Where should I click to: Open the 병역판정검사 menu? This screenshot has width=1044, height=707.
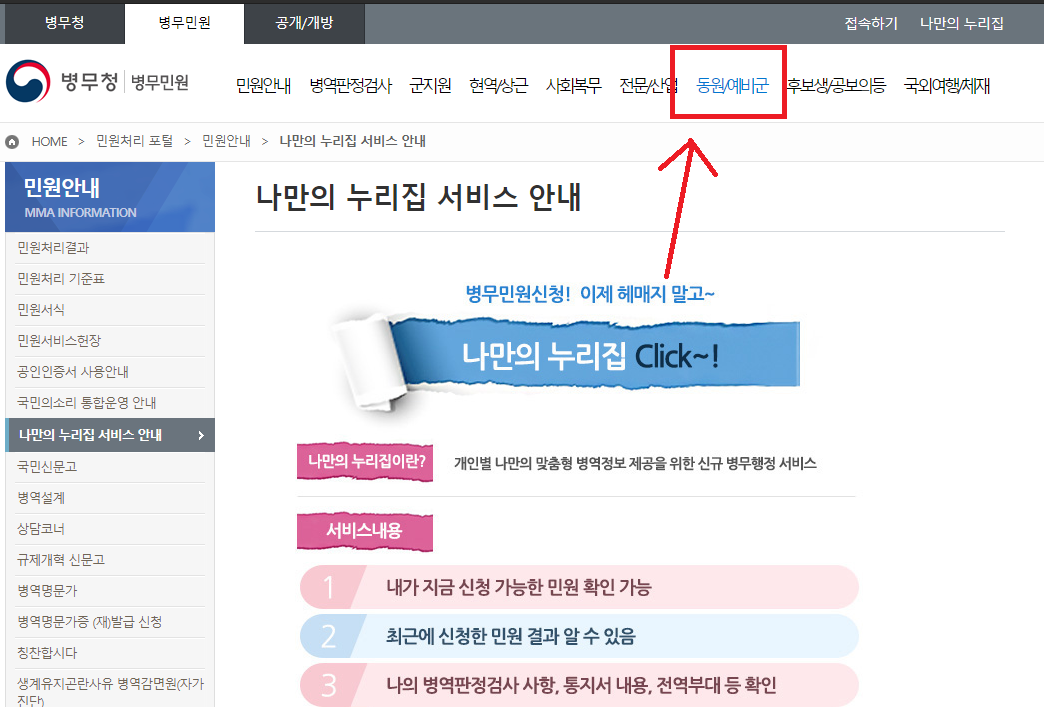point(350,85)
